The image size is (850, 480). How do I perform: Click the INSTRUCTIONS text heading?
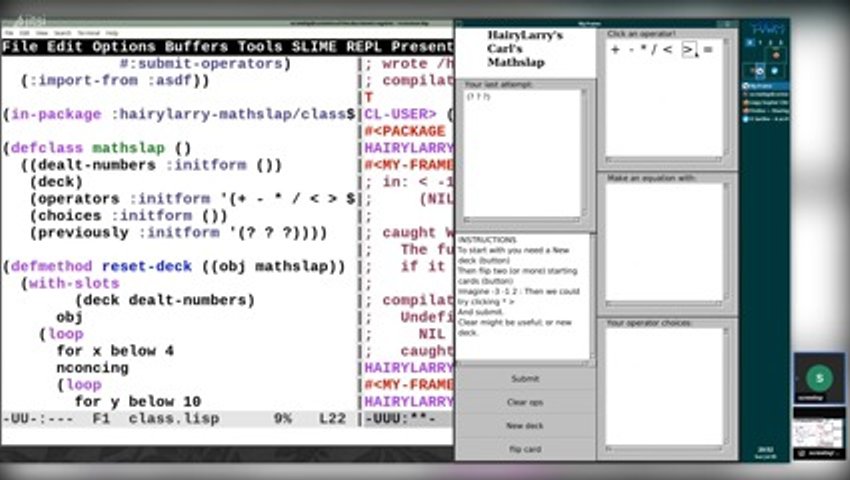[x=487, y=240]
